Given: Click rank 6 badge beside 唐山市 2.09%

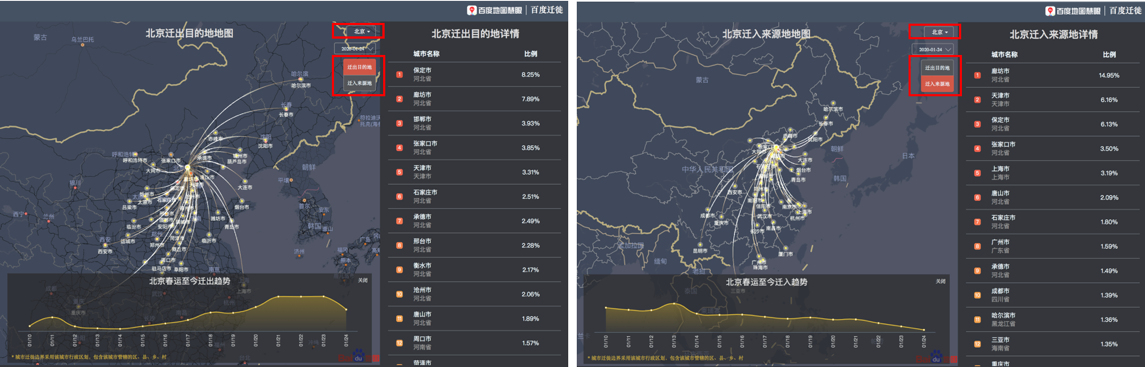Looking at the screenshot, I should click(978, 197).
